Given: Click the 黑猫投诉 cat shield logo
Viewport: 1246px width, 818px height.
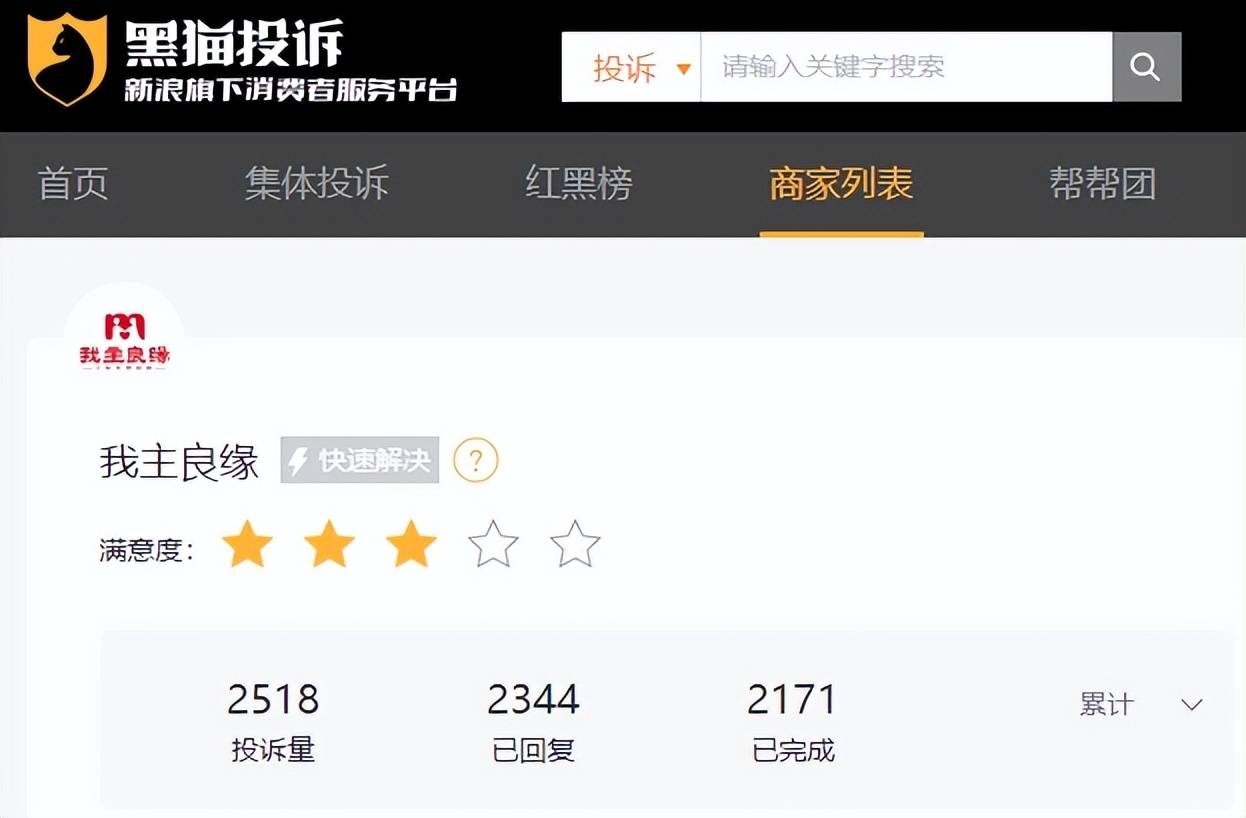Looking at the screenshot, I should coord(67,60).
